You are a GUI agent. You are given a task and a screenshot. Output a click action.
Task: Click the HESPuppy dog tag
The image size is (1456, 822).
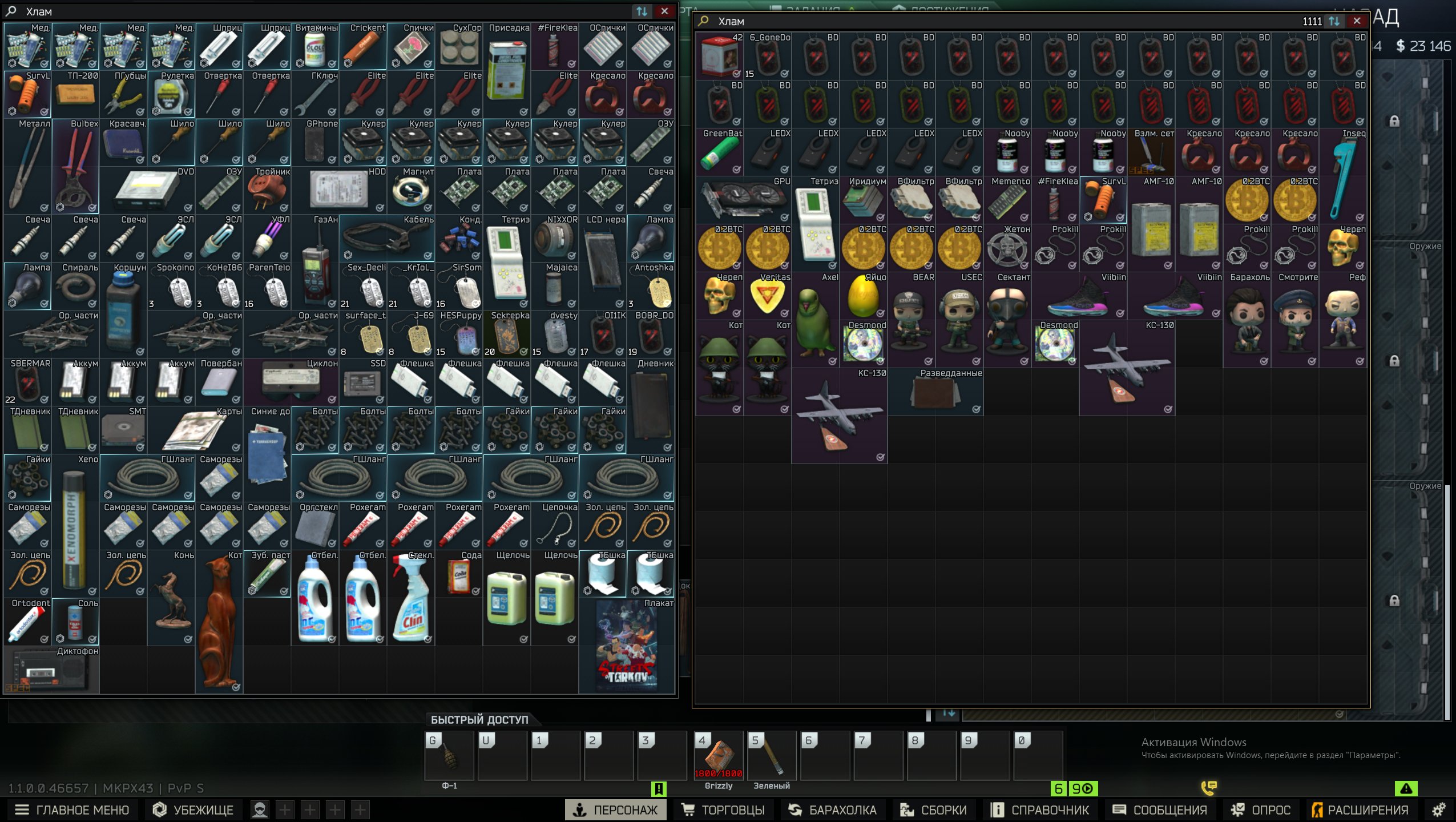point(459,334)
